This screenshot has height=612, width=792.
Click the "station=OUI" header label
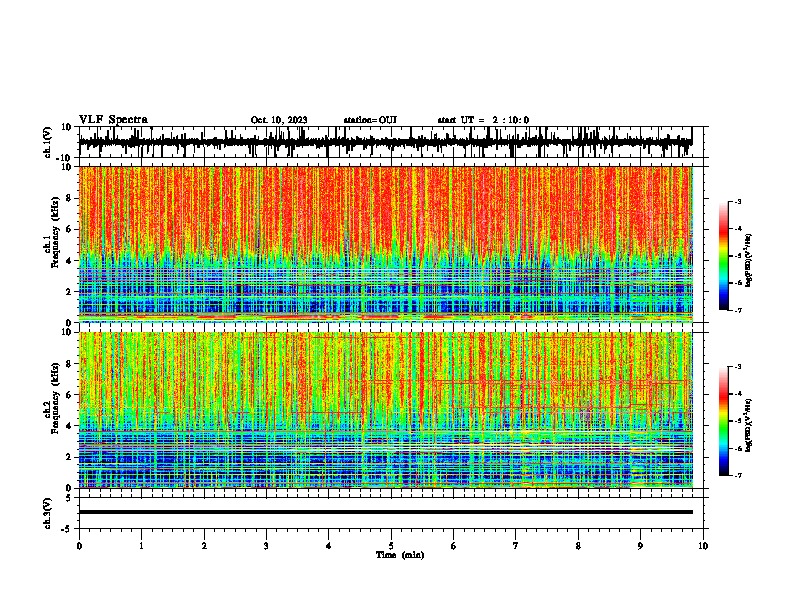pyautogui.click(x=370, y=120)
